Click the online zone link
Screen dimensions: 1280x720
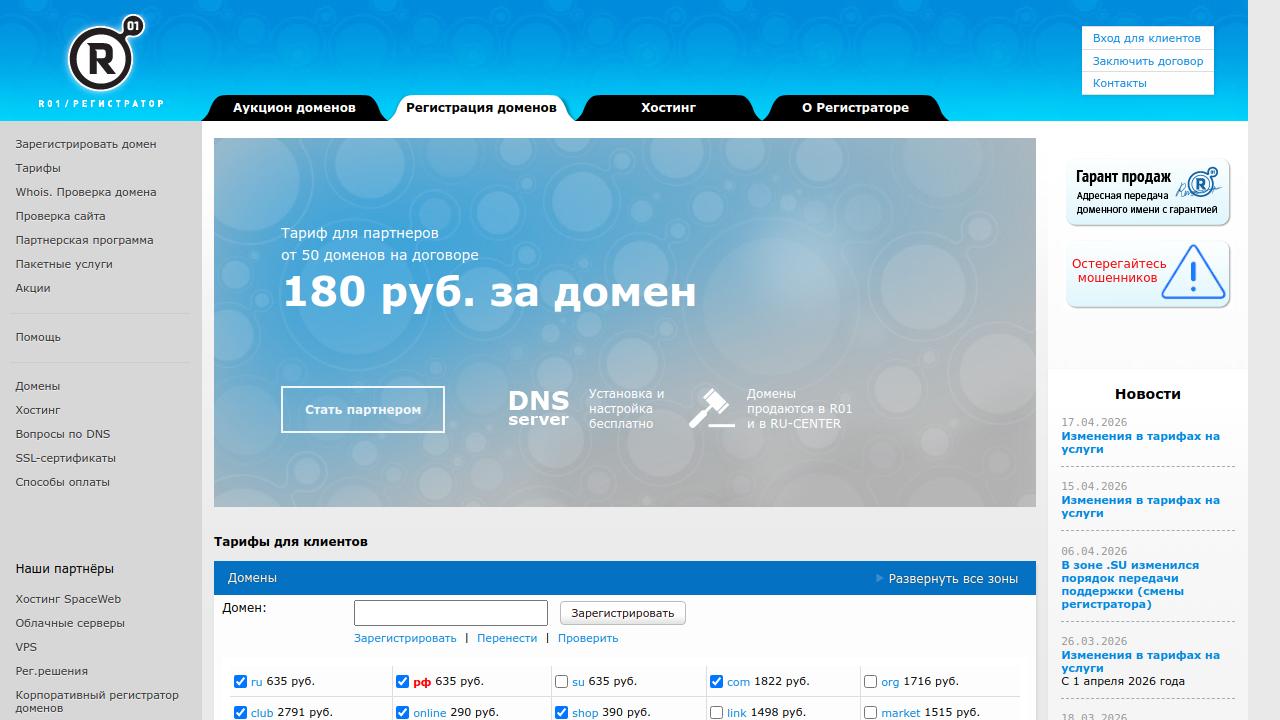coord(430,713)
